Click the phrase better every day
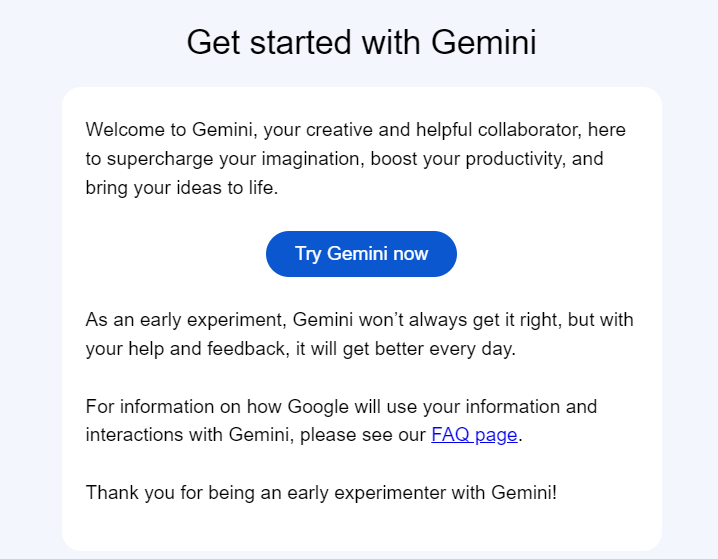Screen dimensions: 718x559 (x=445, y=349)
